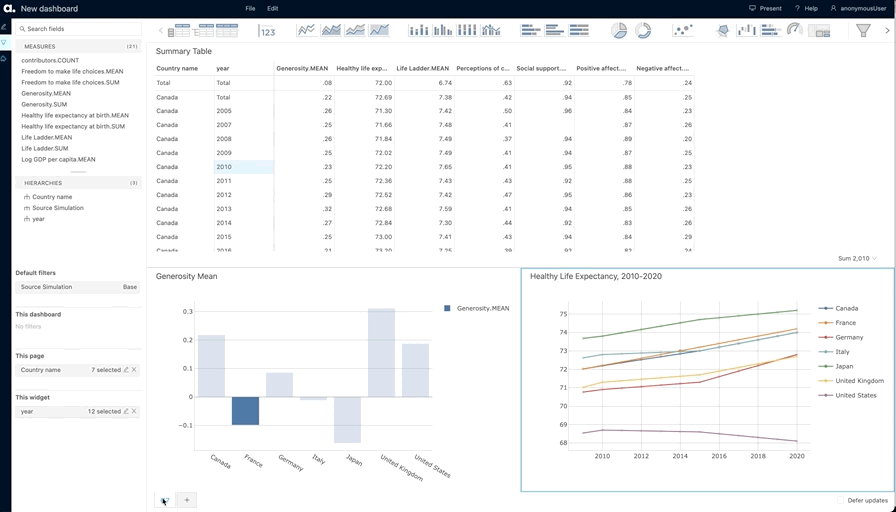Open the Sum 2,010 aggregation dropdown
Screen dimensions: 896x512
click(x=857, y=258)
